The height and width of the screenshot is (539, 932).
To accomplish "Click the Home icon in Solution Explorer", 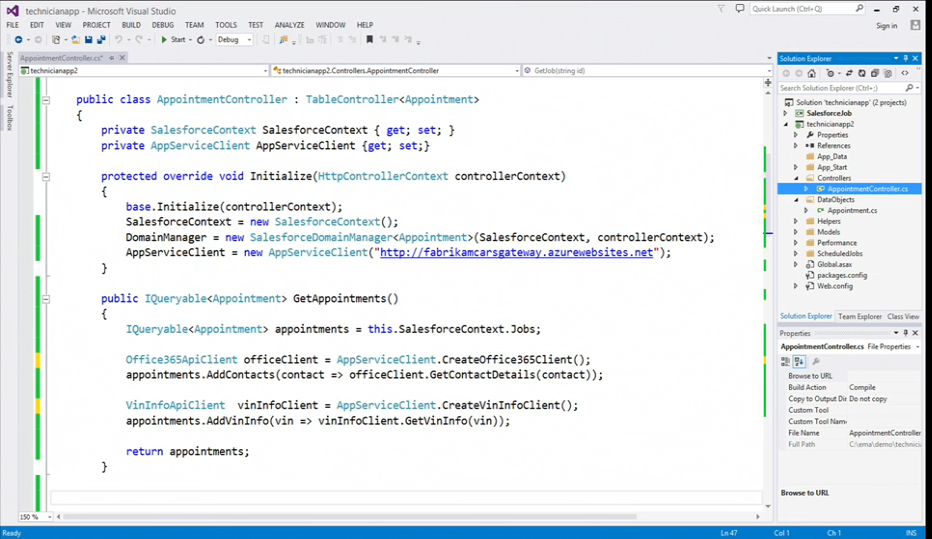I will pos(811,73).
